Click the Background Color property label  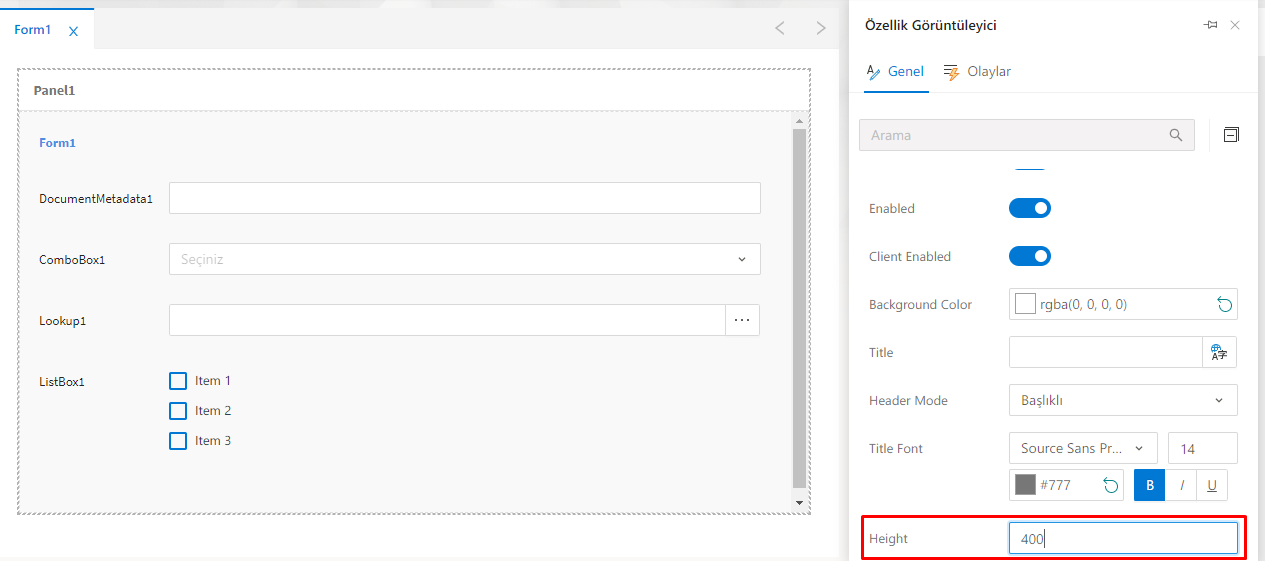click(x=920, y=304)
